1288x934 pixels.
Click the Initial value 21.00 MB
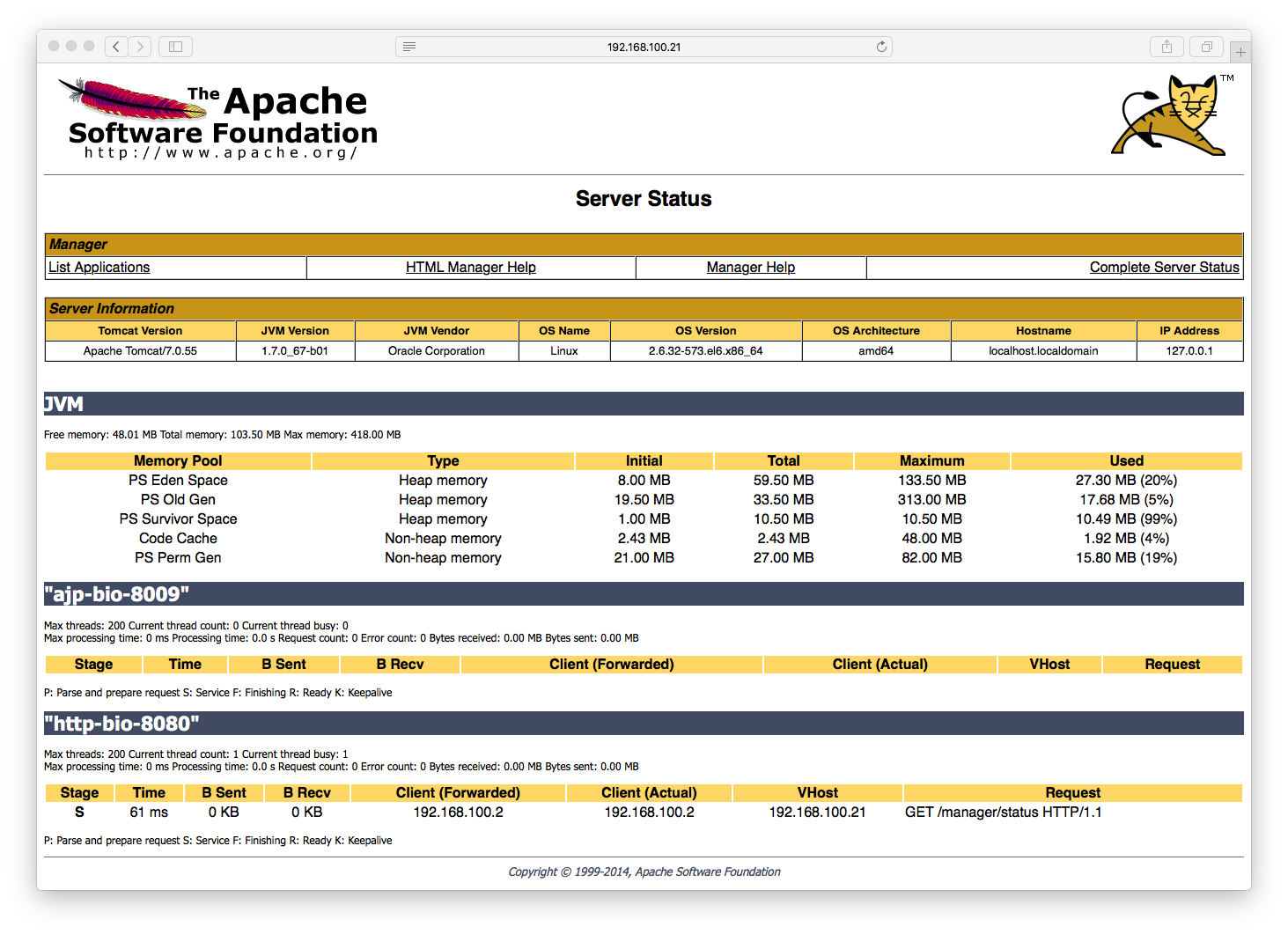[644, 558]
